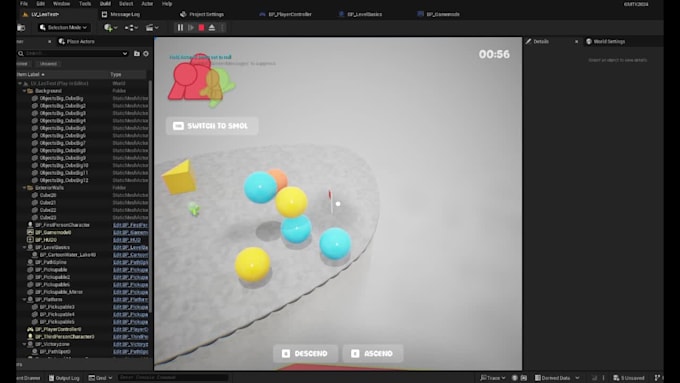Select the BP_FirstPersonCharacter actor

pyautogui.click(x=62, y=225)
